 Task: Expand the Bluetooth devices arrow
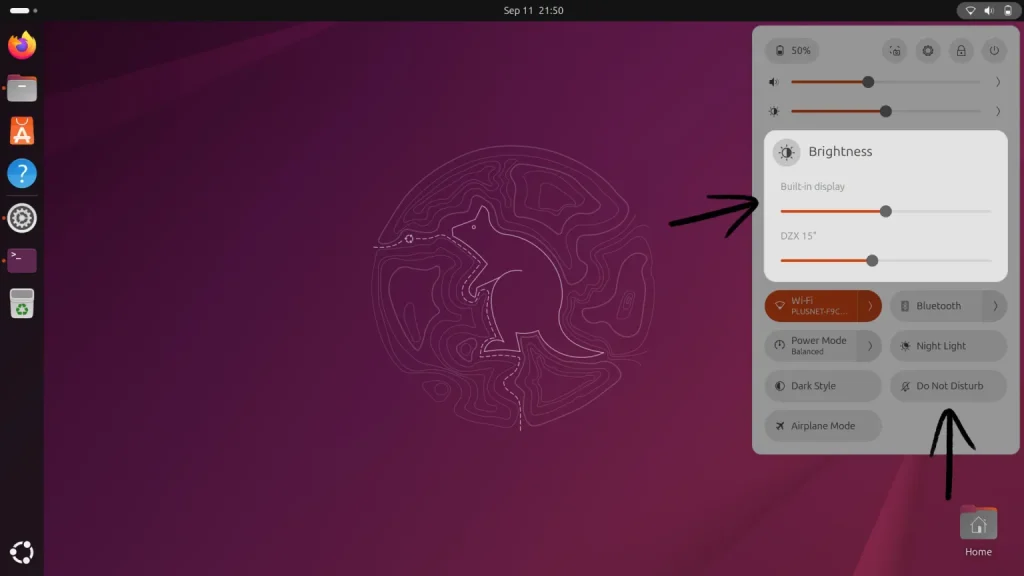click(995, 306)
